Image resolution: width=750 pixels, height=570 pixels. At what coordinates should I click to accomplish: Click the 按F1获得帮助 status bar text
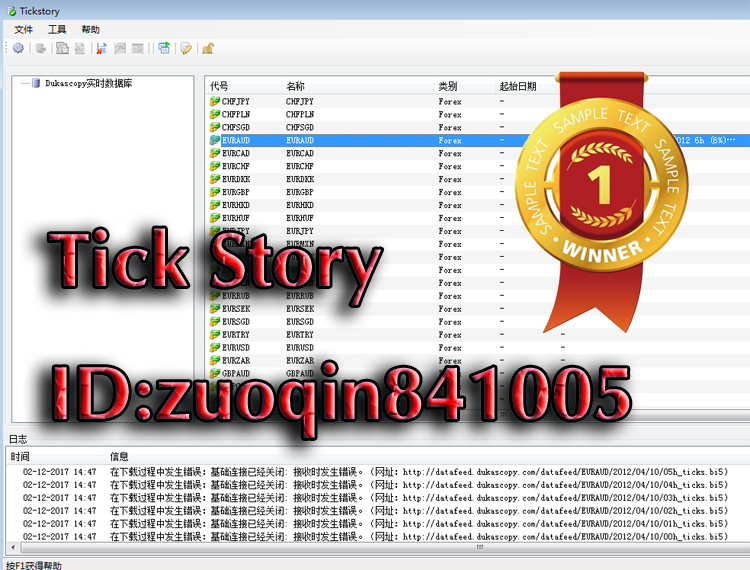[34, 565]
